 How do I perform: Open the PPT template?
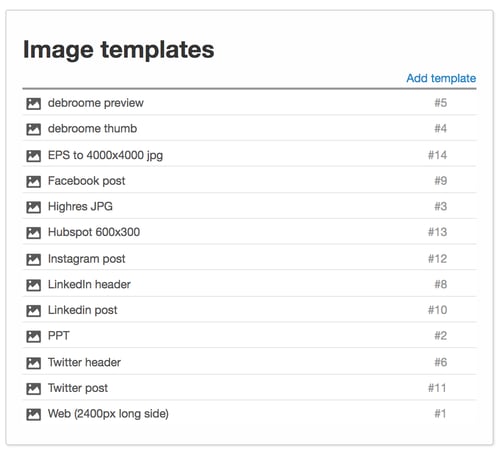click(59, 335)
